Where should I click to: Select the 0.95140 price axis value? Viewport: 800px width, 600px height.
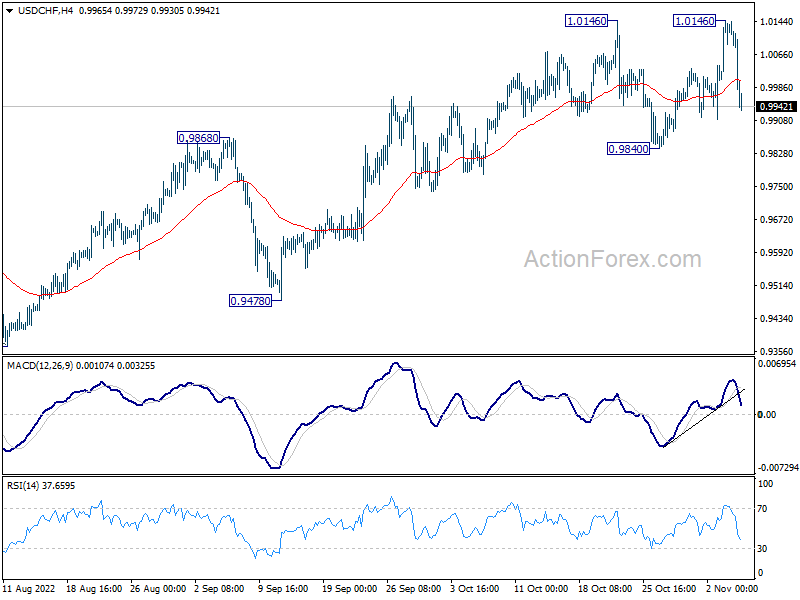pyautogui.click(x=777, y=286)
